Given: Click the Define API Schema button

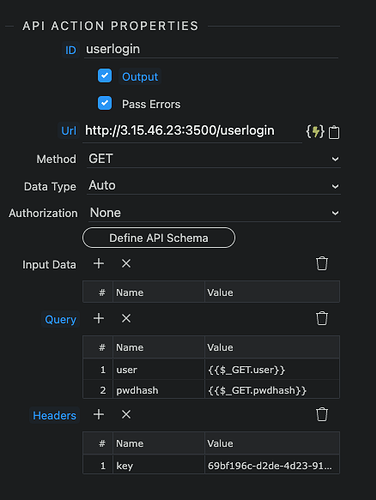Looking at the screenshot, I should (159, 238).
